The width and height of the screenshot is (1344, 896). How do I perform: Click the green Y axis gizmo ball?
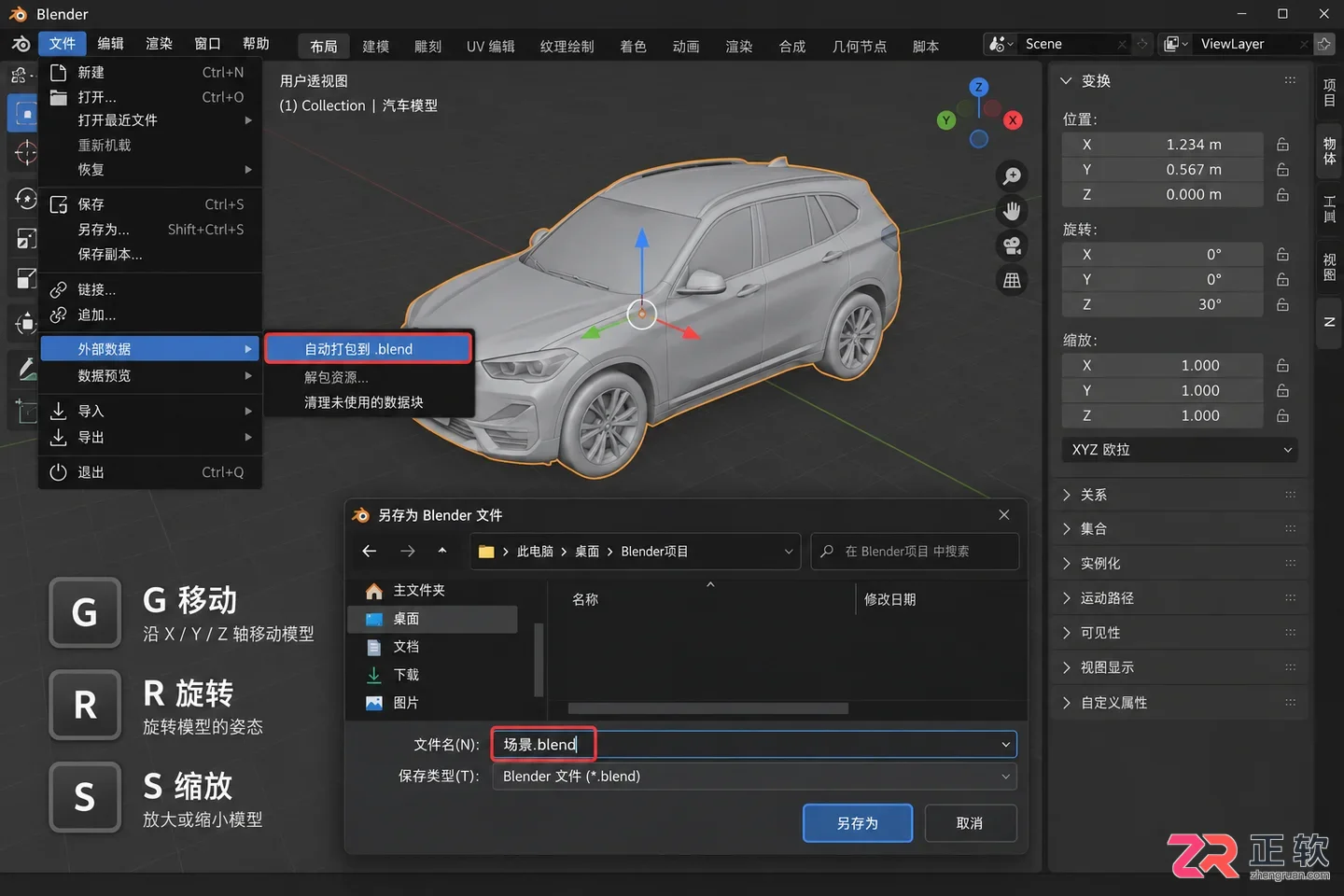click(x=946, y=119)
